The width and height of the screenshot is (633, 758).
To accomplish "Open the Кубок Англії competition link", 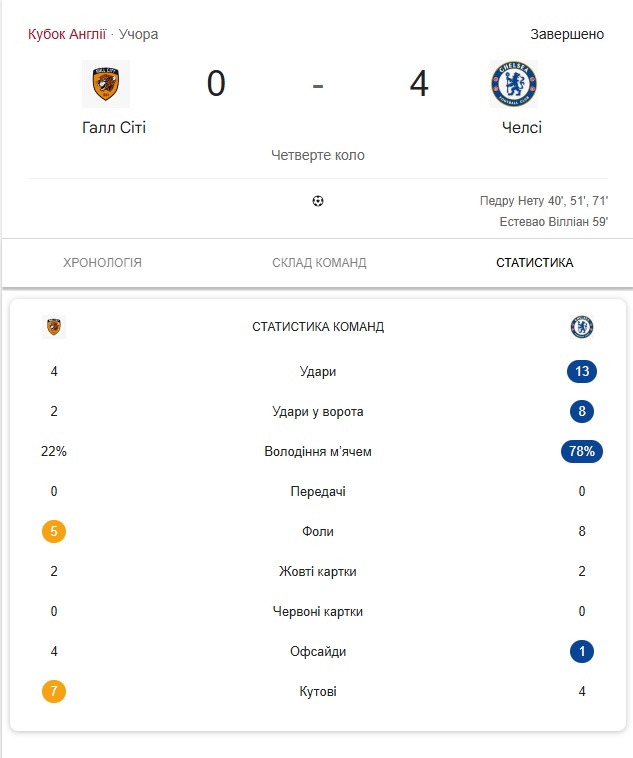I will click(67, 34).
